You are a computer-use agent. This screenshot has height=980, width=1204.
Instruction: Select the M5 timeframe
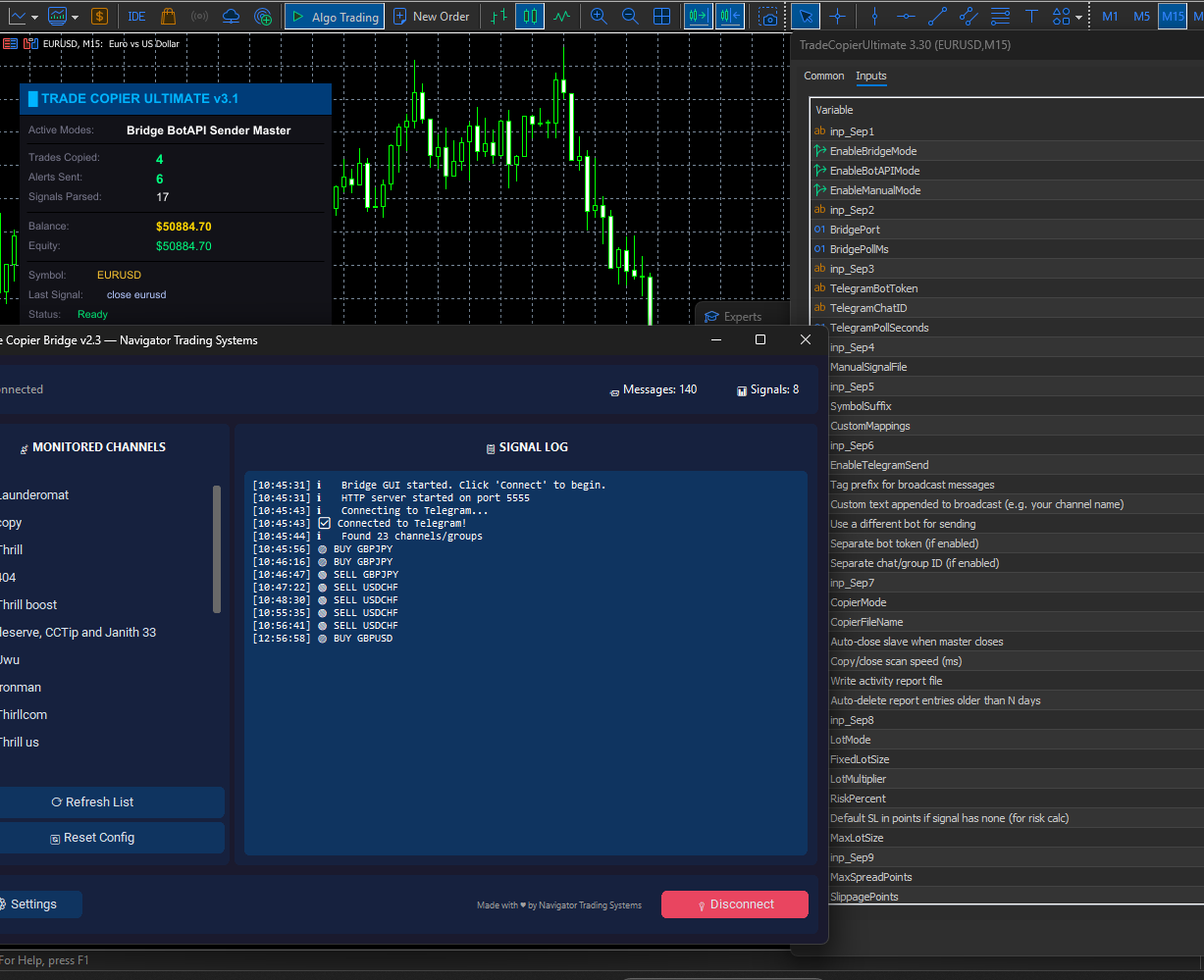1141,17
